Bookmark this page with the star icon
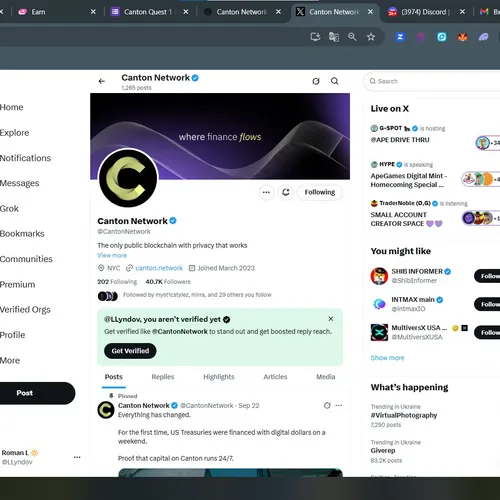Image resolution: width=500 pixels, height=500 pixels. tap(371, 37)
